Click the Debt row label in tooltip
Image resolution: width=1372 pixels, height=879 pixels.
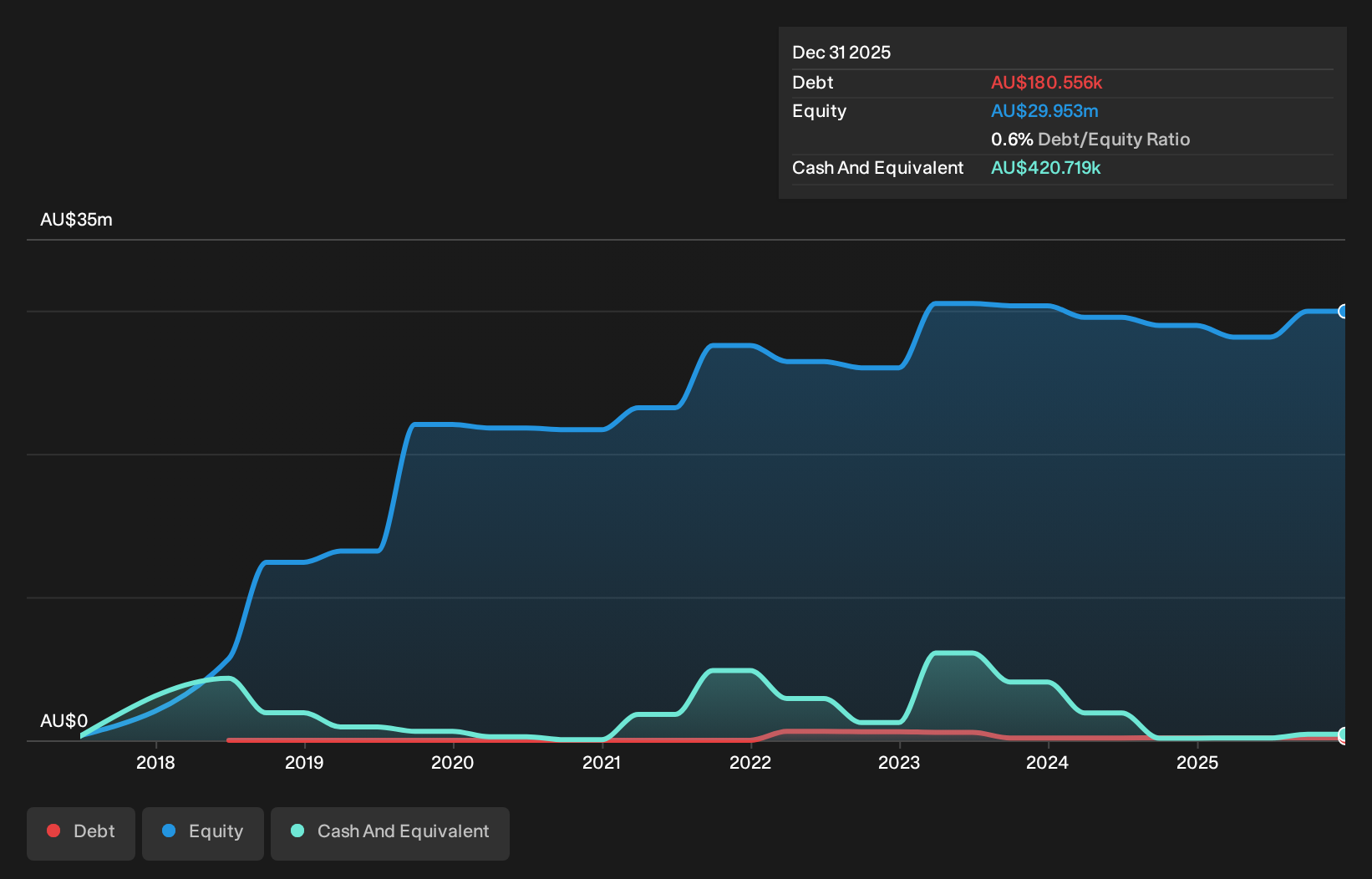pos(813,83)
